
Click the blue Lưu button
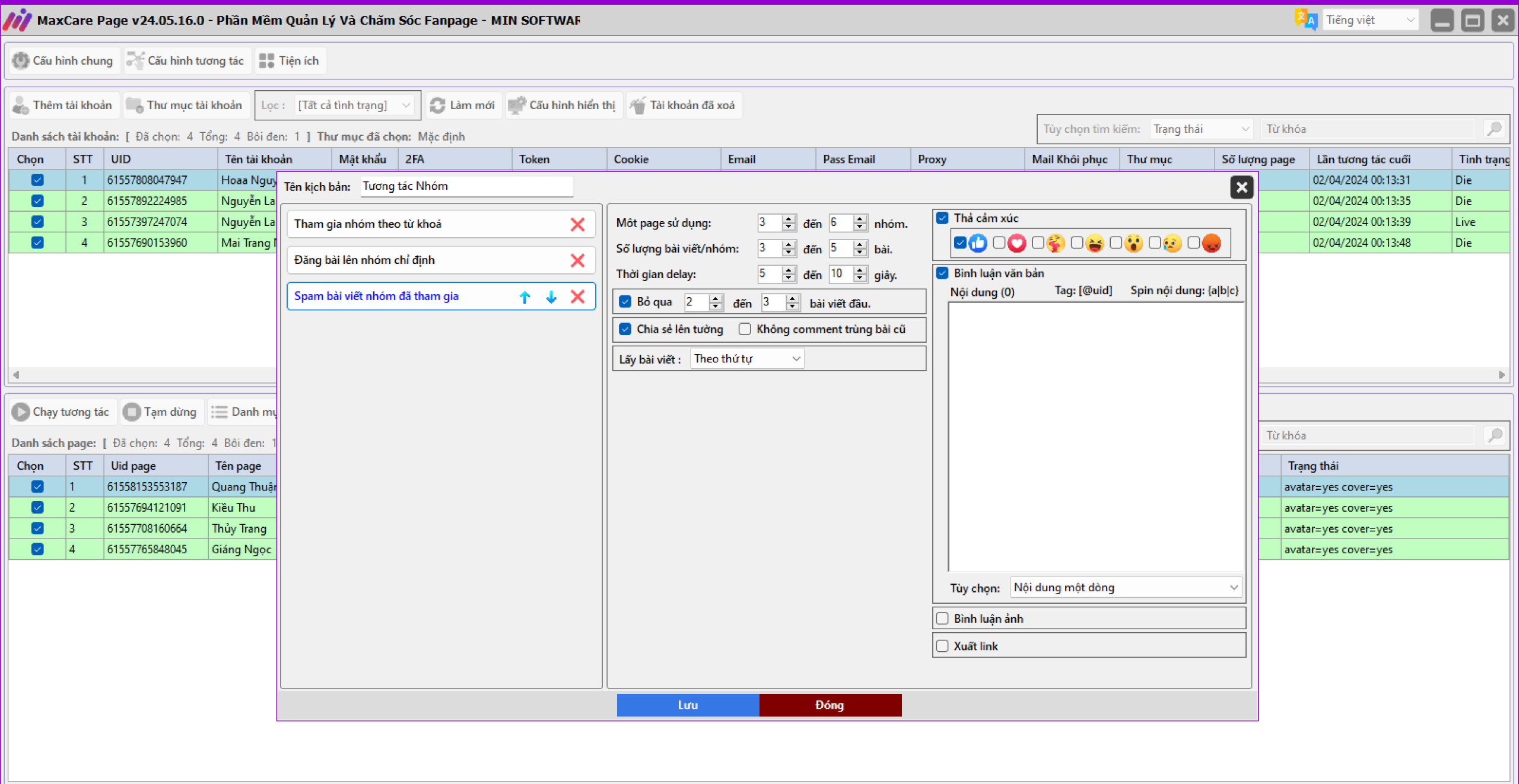(x=688, y=705)
